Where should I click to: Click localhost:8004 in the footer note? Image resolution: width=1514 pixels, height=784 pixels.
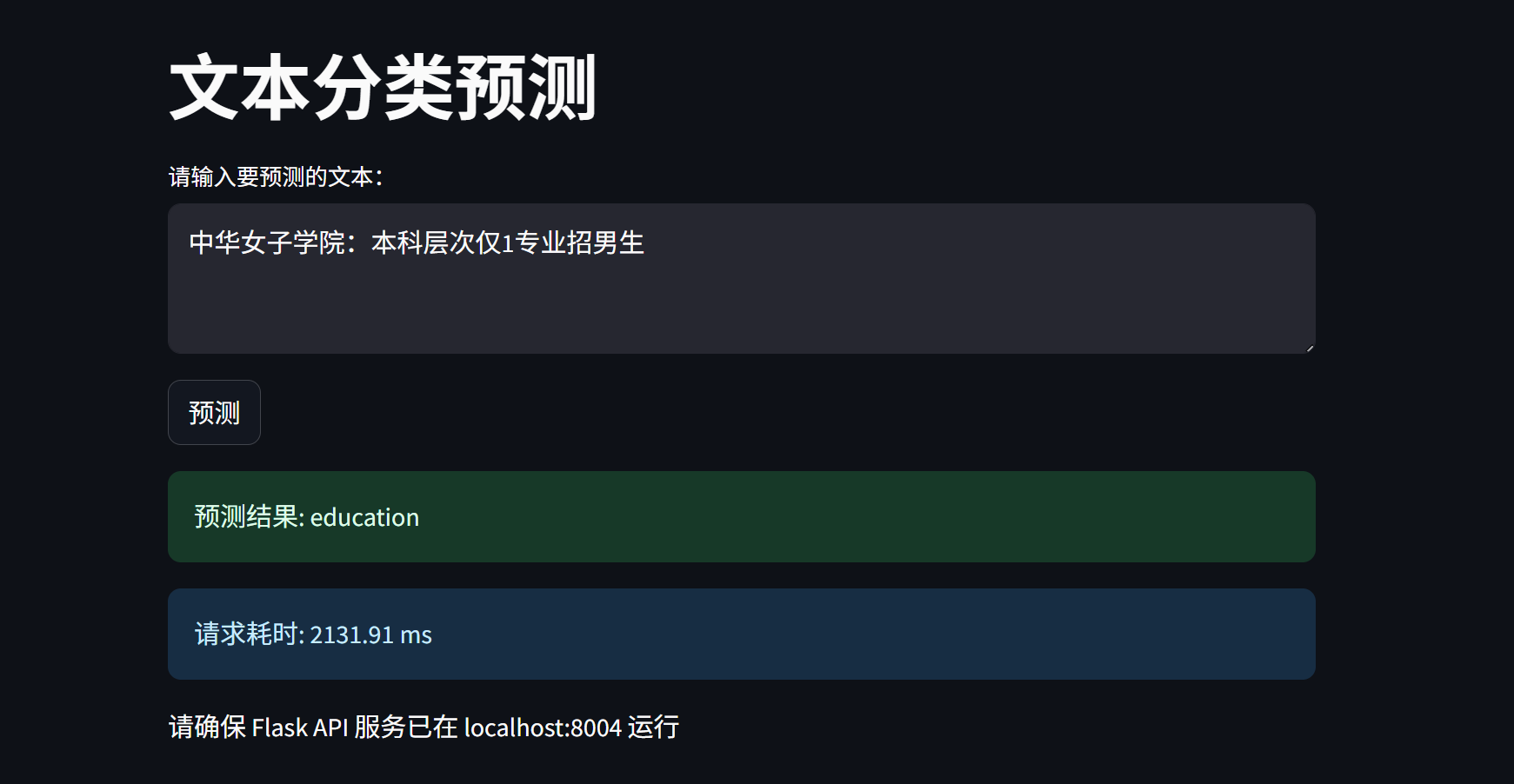[543, 728]
